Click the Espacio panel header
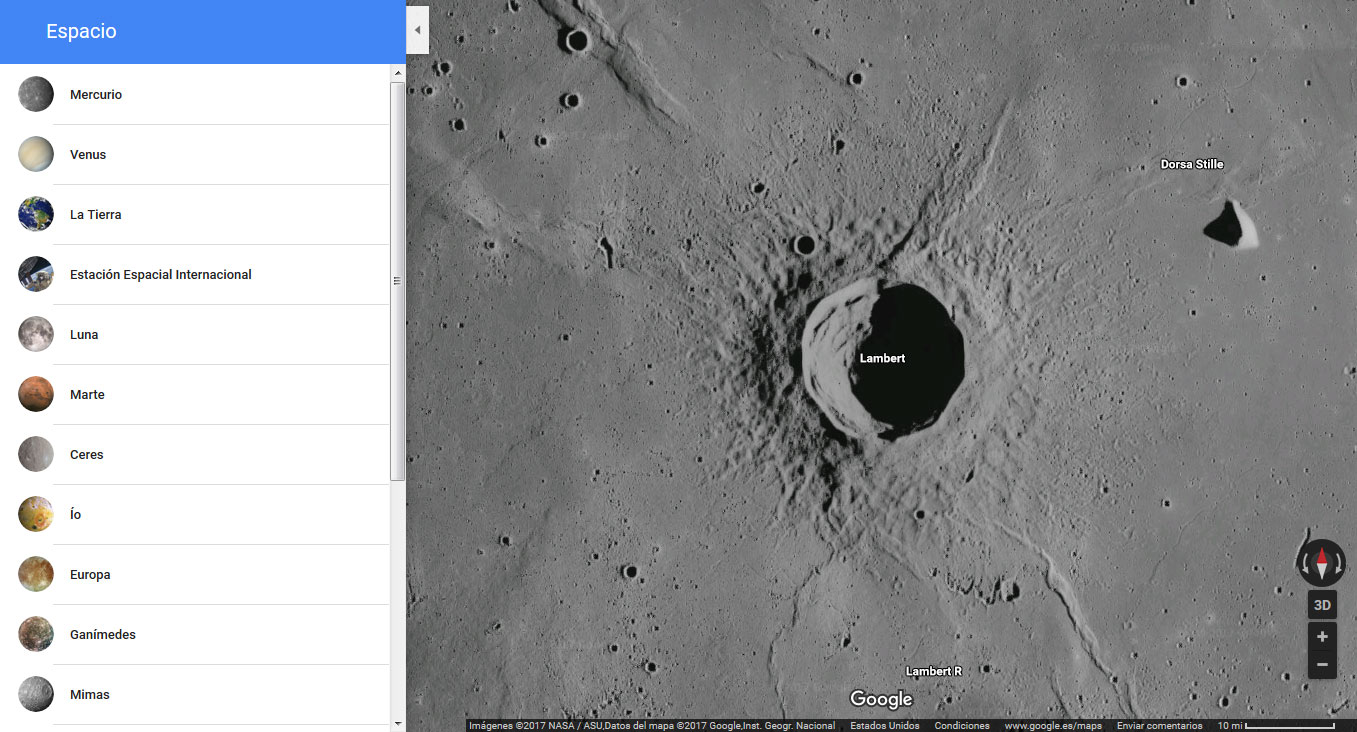The width and height of the screenshot is (1357, 732). coord(203,32)
